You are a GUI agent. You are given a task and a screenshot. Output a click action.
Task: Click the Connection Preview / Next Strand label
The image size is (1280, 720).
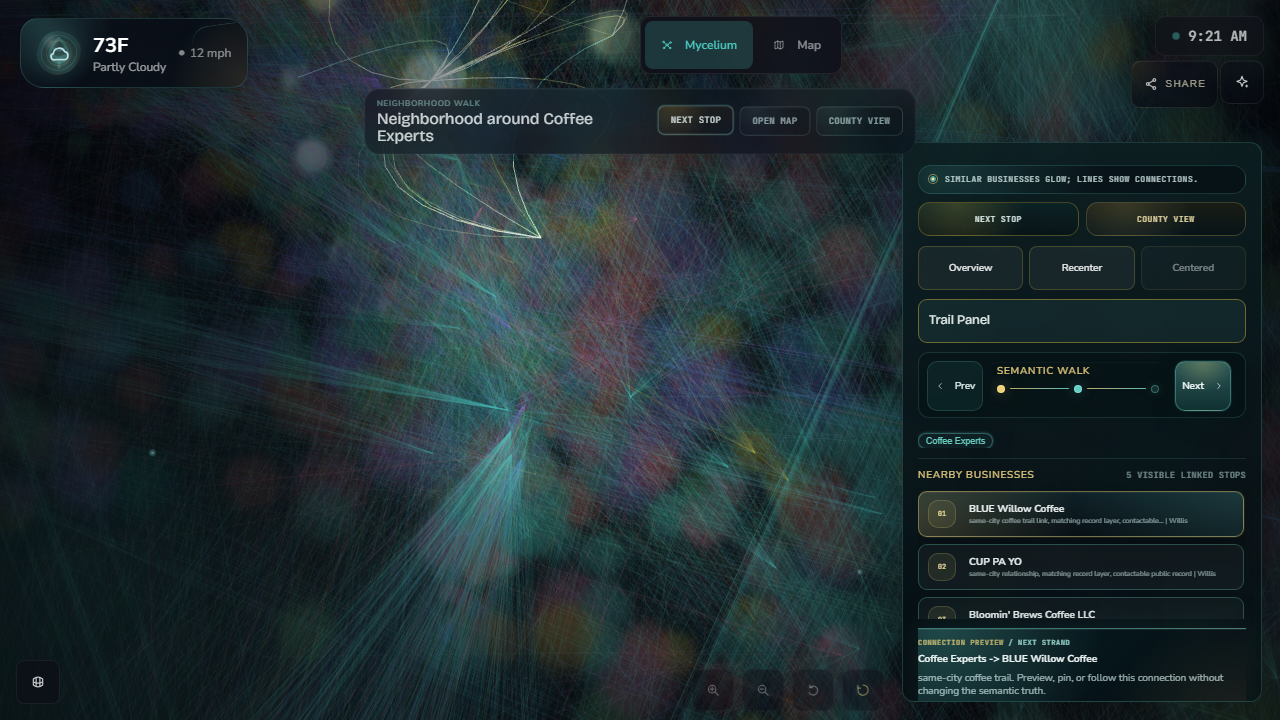(x=994, y=642)
